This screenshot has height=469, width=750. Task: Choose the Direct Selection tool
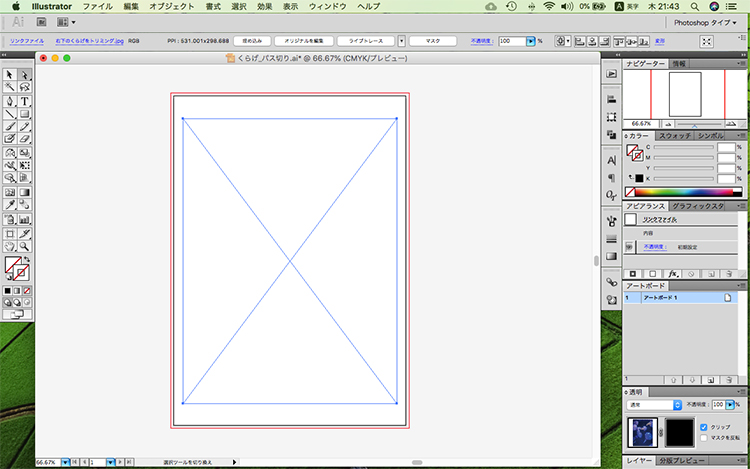pyautogui.click(x=24, y=75)
